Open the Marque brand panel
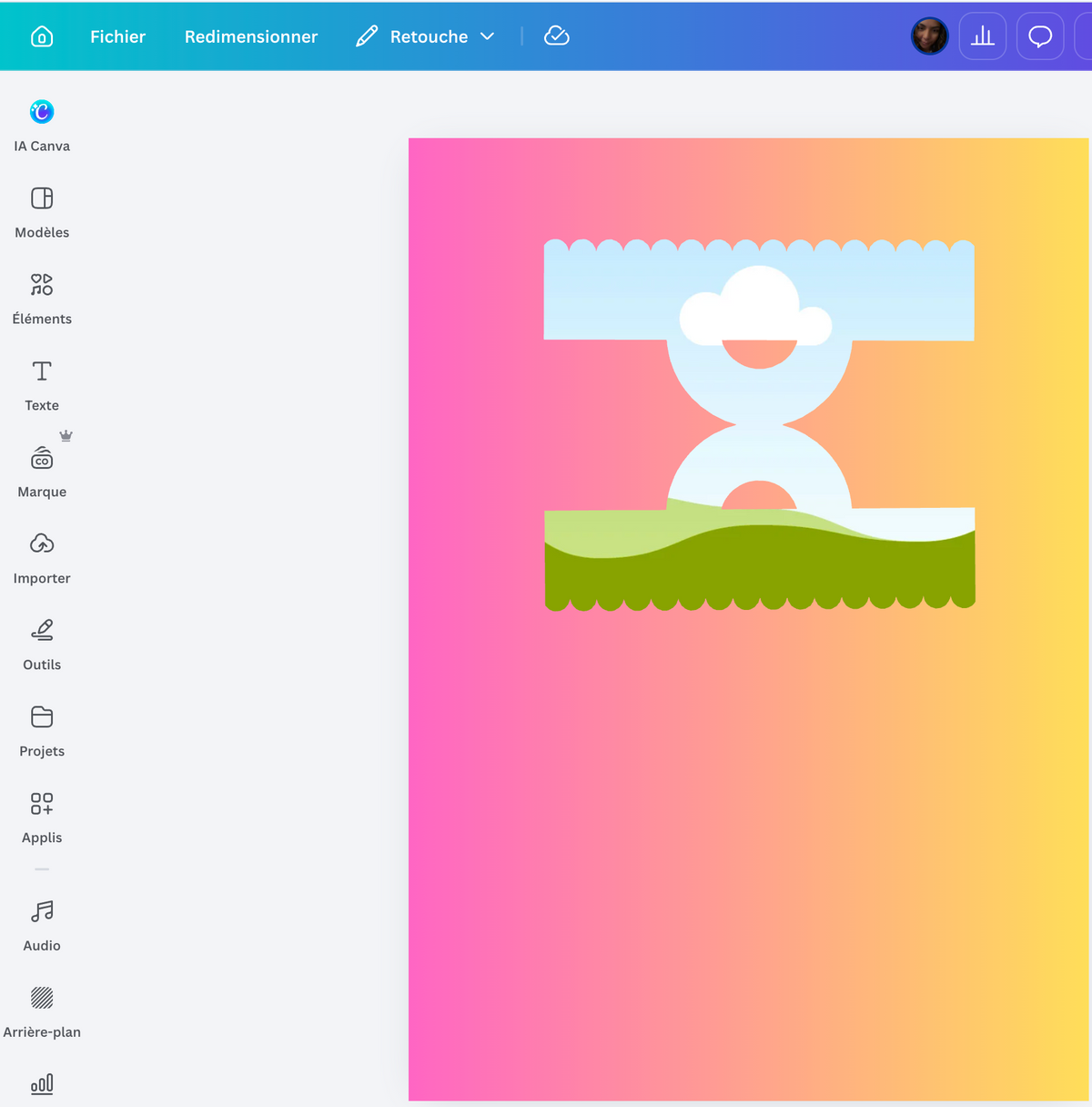Image resolution: width=1092 pixels, height=1107 pixels. tap(42, 472)
